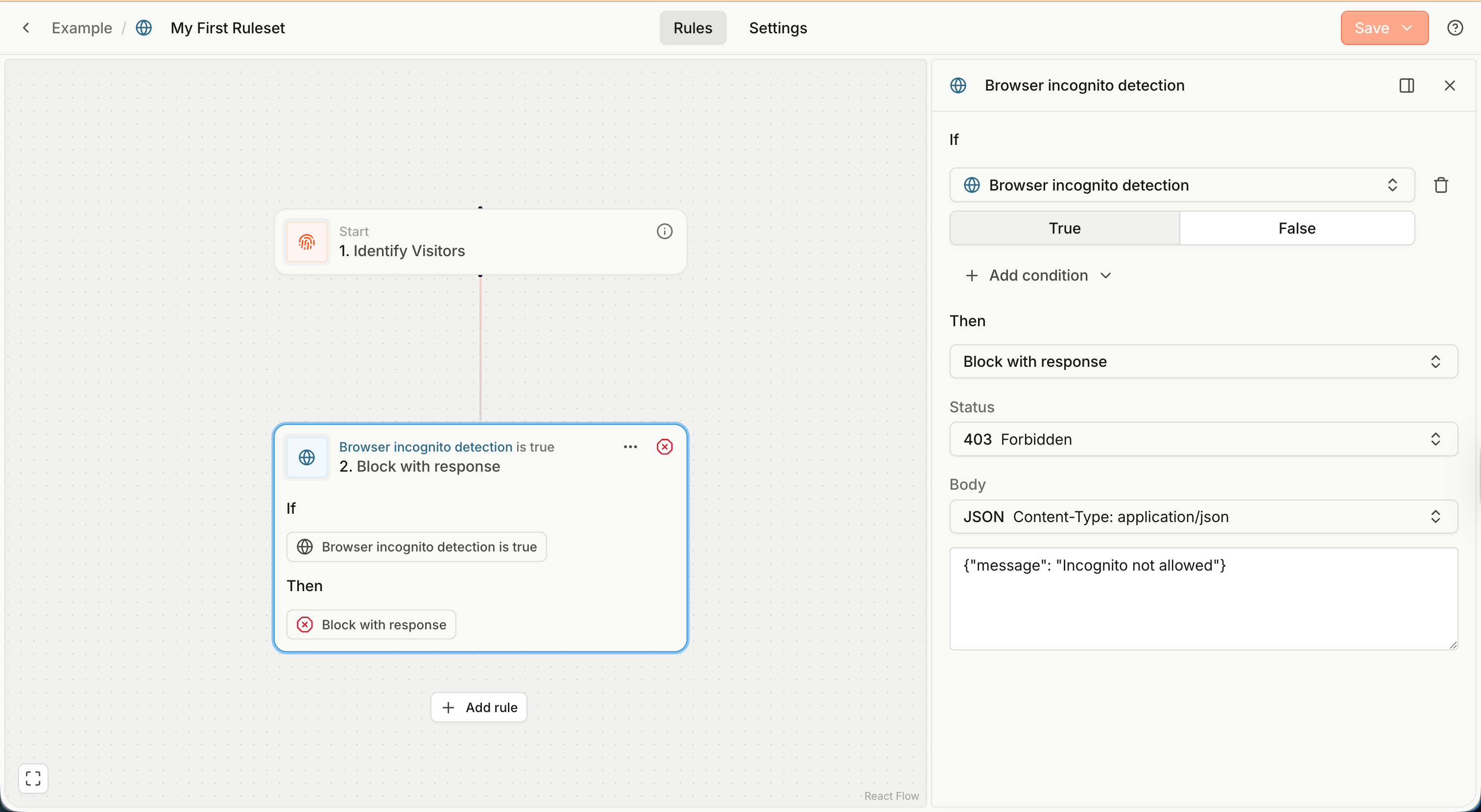Screen dimensions: 1481x812
Task: Switch to the Rules tab
Action: click(692, 27)
